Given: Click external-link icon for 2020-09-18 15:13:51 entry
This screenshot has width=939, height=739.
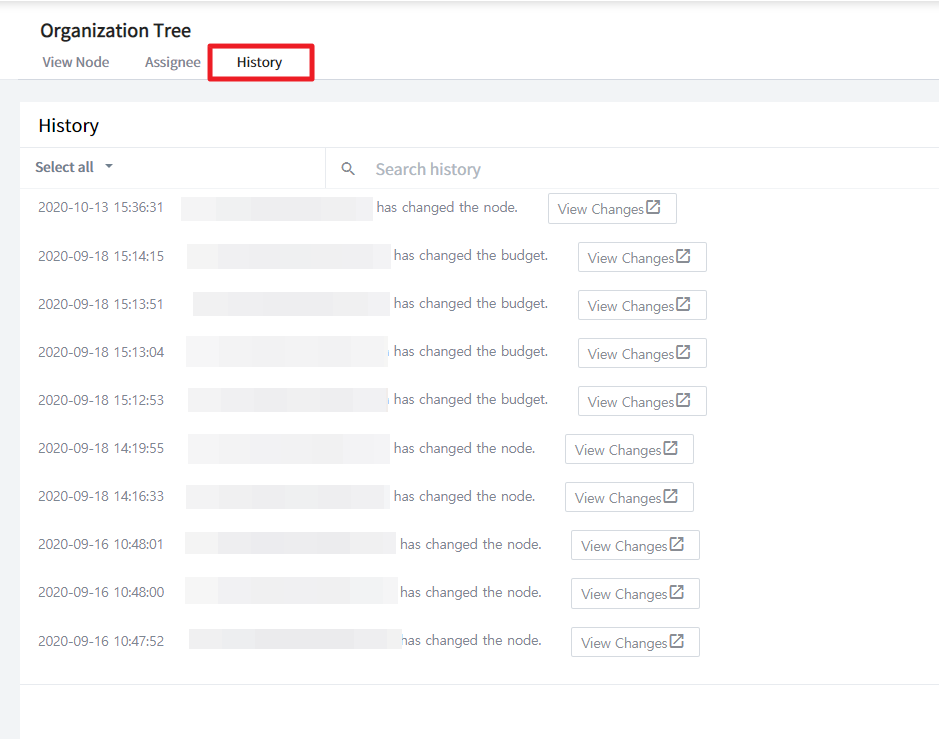Looking at the screenshot, I should [683, 305].
